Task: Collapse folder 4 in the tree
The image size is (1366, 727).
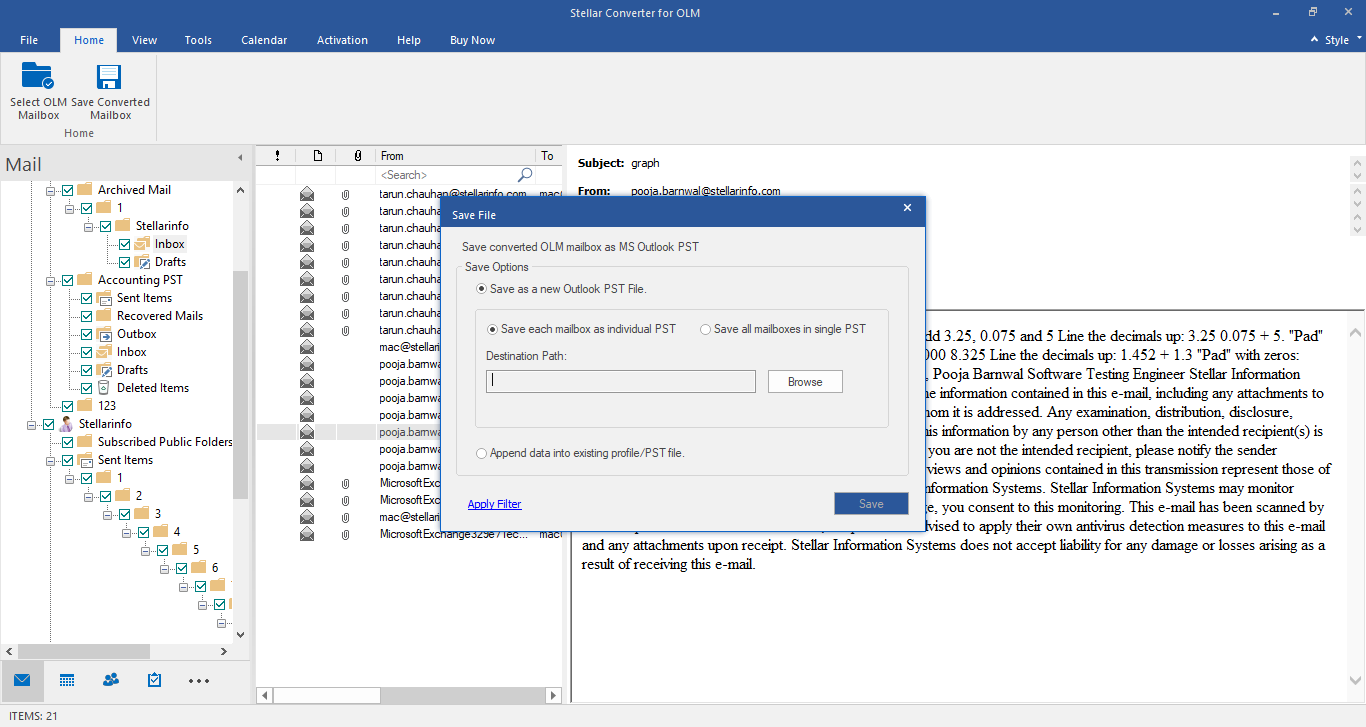Action: tap(127, 532)
